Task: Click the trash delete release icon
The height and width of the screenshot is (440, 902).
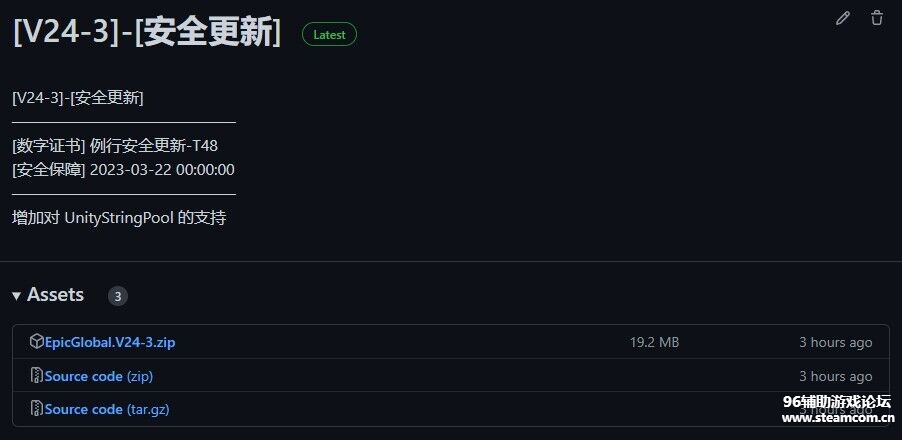Action: (877, 18)
